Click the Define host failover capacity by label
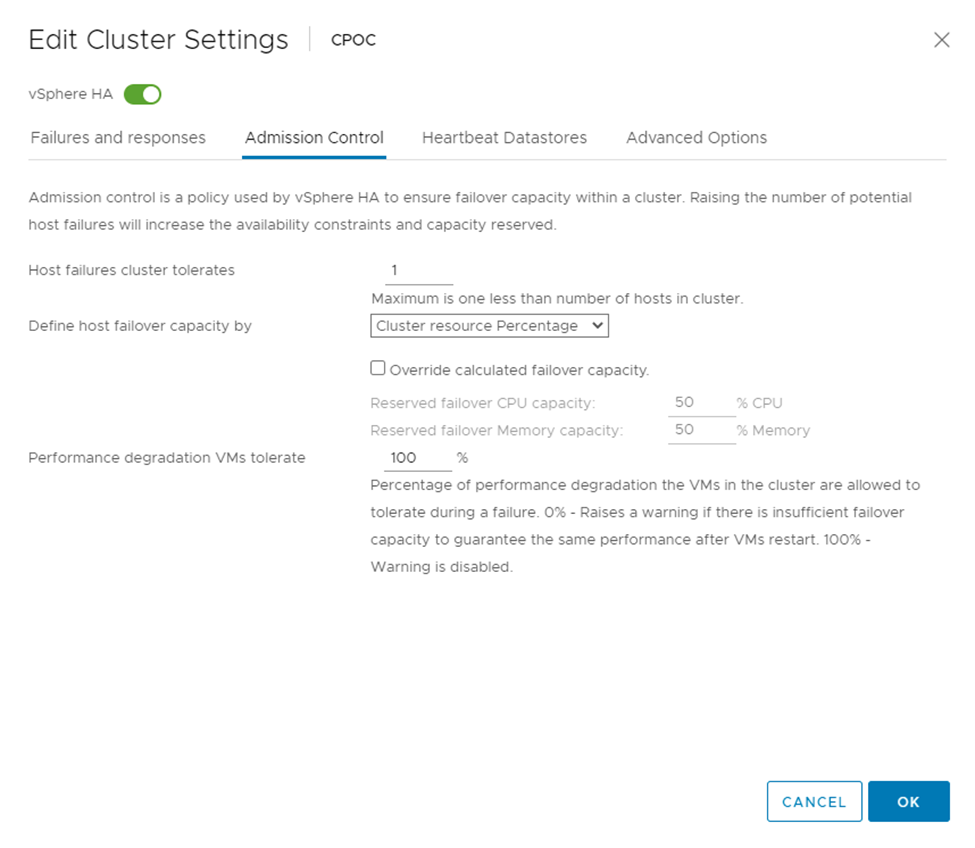This screenshot has height=848, width=975. pos(140,326)
